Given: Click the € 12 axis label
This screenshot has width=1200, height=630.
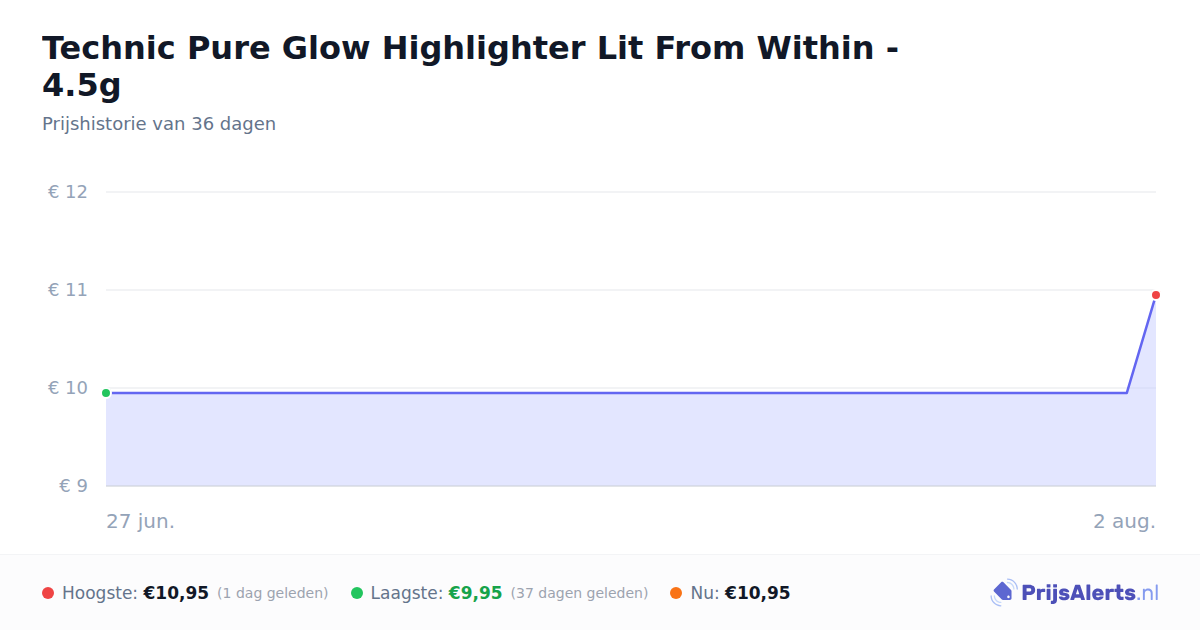Looking at the screenshot, I should pos(68,192).
